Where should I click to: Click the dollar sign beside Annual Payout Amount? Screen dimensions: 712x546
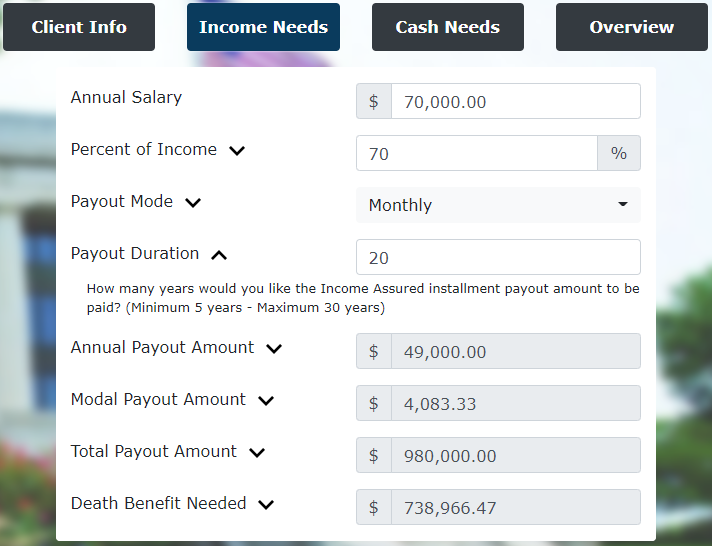374,351
